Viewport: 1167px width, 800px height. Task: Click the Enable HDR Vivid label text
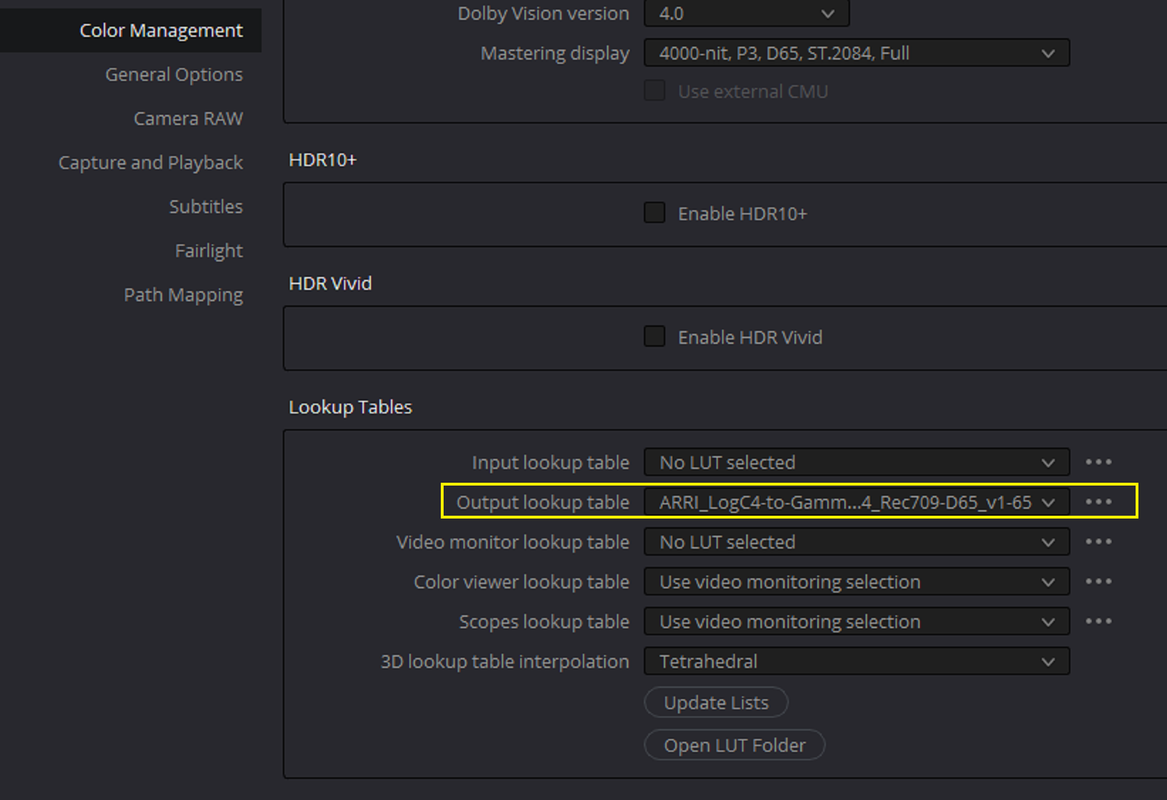point(749,338)
